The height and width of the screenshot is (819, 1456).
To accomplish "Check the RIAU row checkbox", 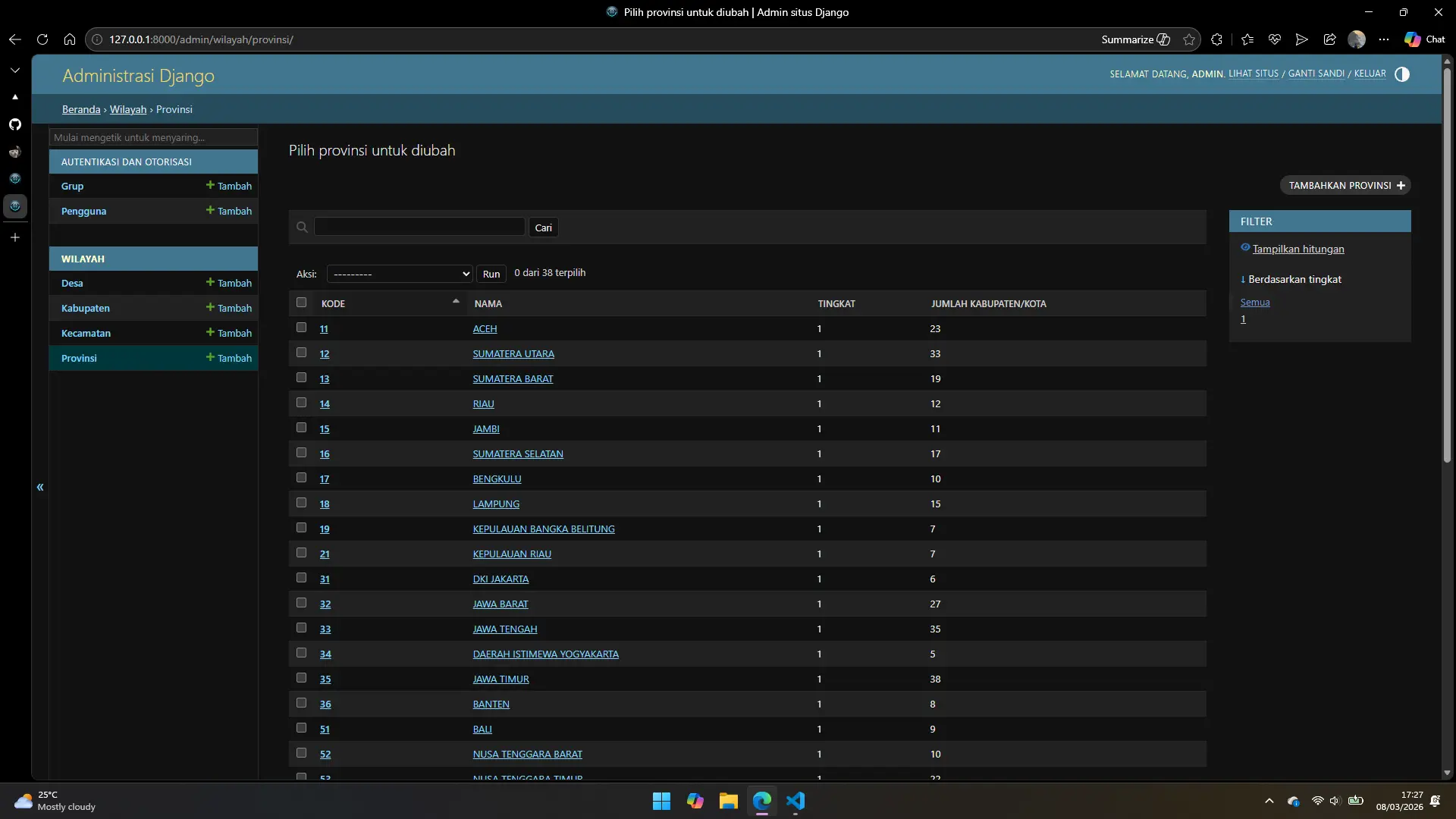I will tap(301, 403).
